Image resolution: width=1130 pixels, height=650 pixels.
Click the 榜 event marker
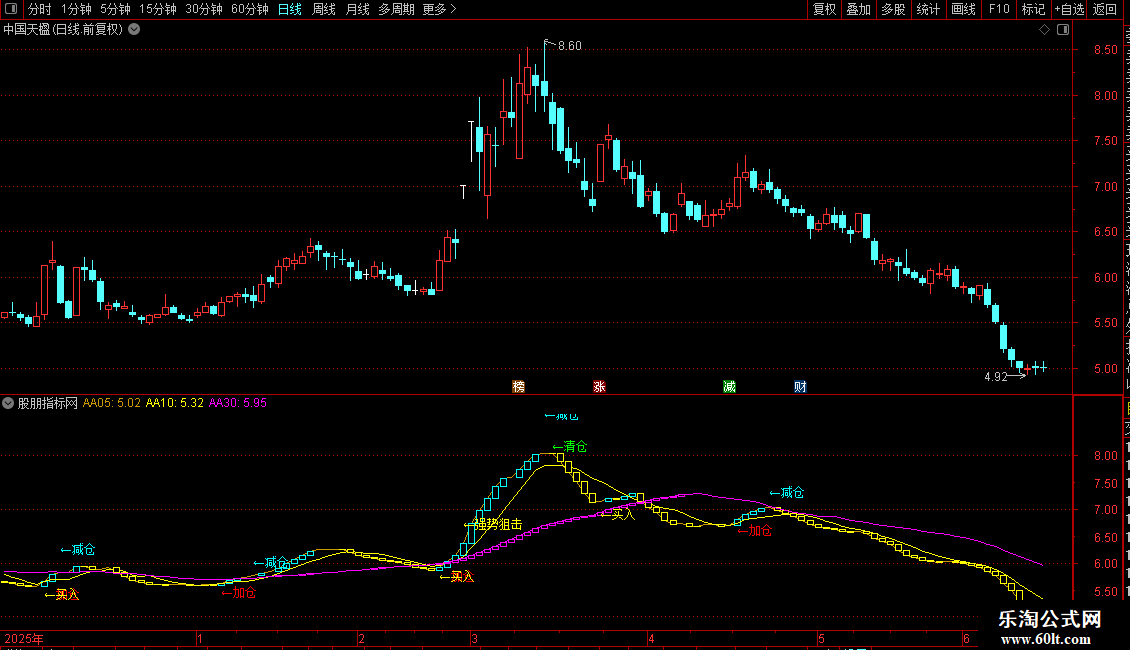(518, 387)
